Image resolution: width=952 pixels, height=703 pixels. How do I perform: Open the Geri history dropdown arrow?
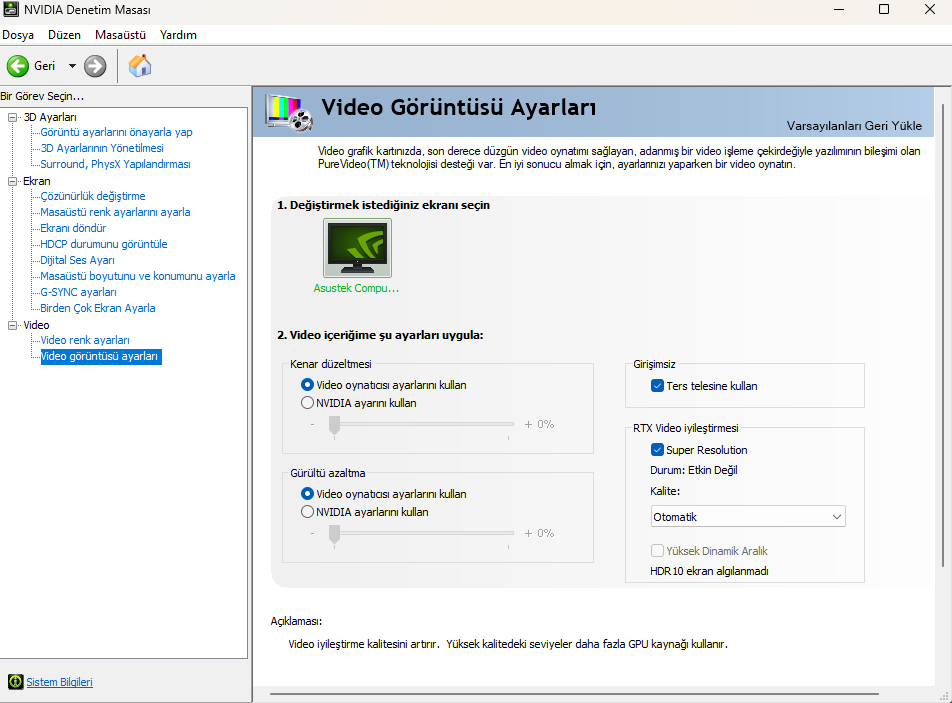[x=72, y=66]
